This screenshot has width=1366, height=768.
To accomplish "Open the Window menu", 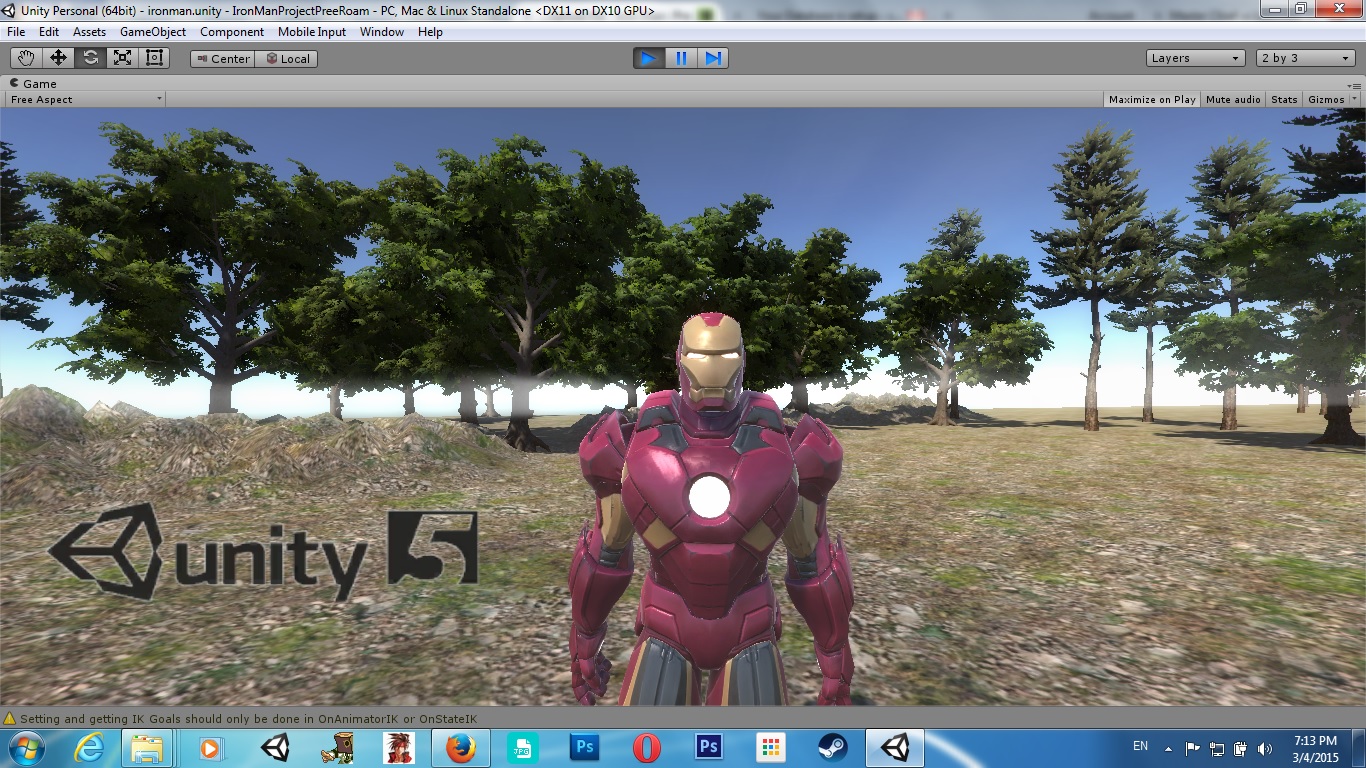I will tap(382, 32).
